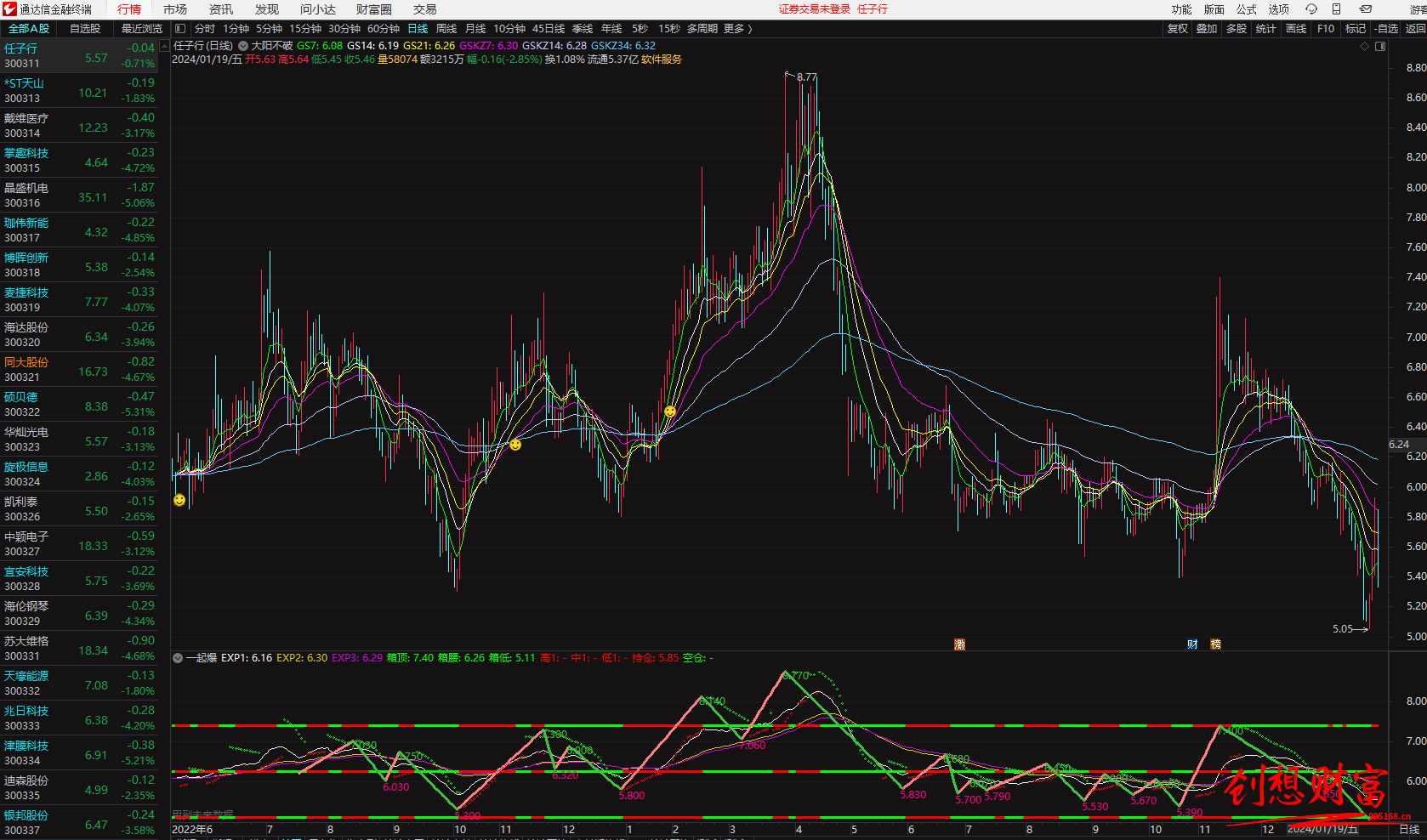Switch chart to 月线 monthly period

coord(475,29)
